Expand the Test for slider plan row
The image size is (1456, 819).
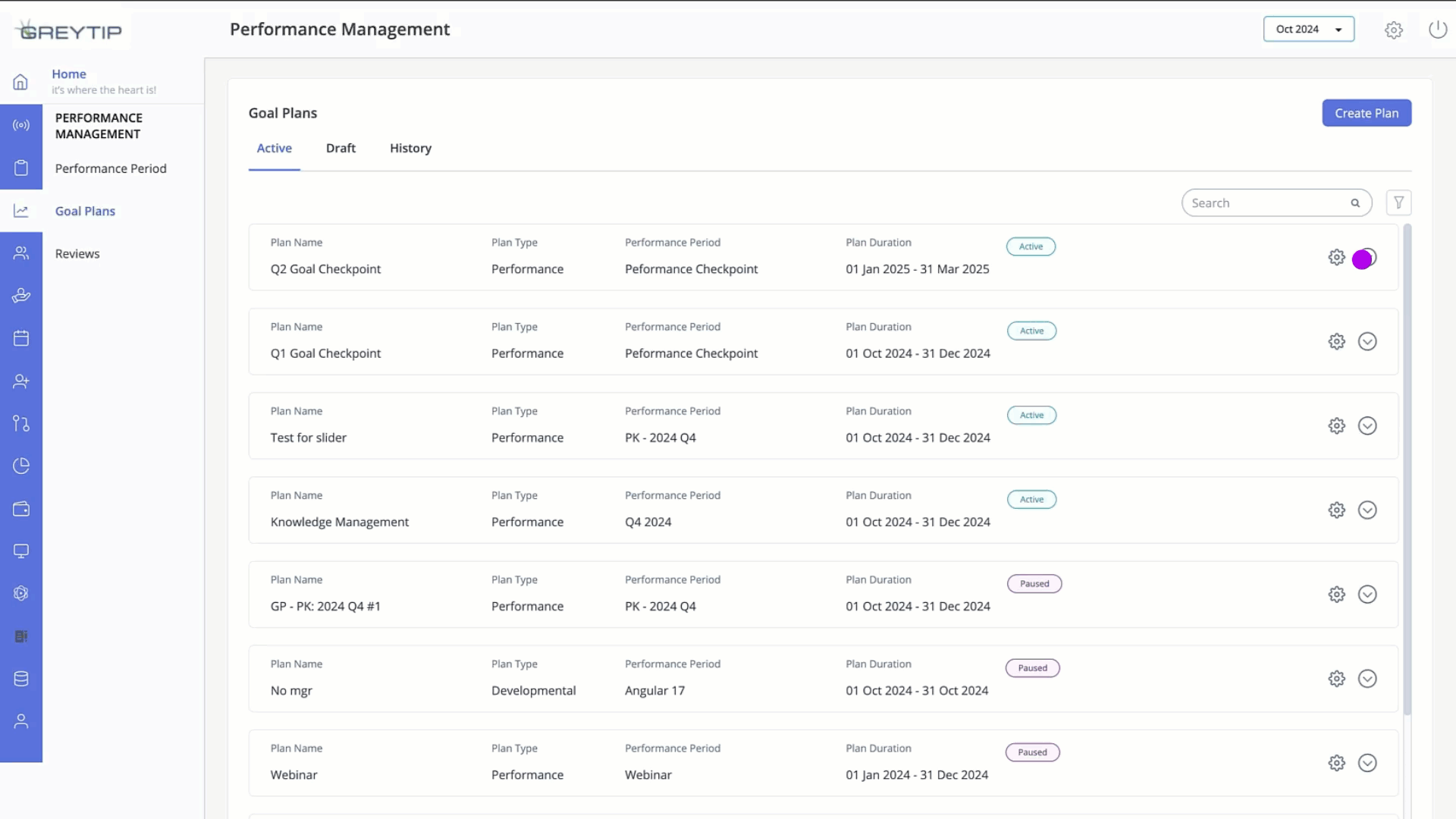click(1367, 425)
